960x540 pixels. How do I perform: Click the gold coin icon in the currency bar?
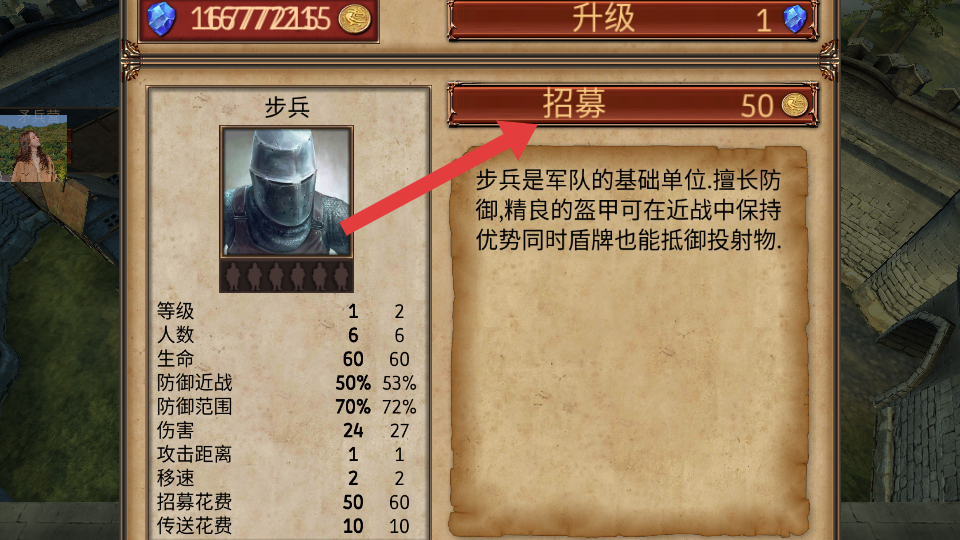pos(354,18)
